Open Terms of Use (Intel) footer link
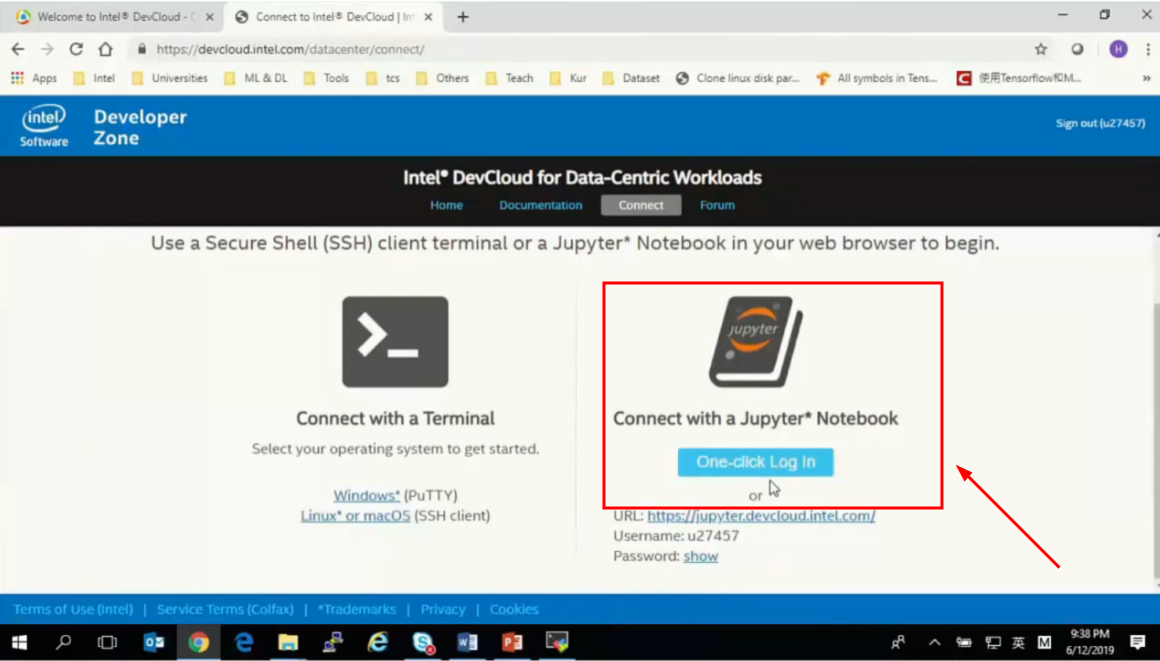 point(73,609)
